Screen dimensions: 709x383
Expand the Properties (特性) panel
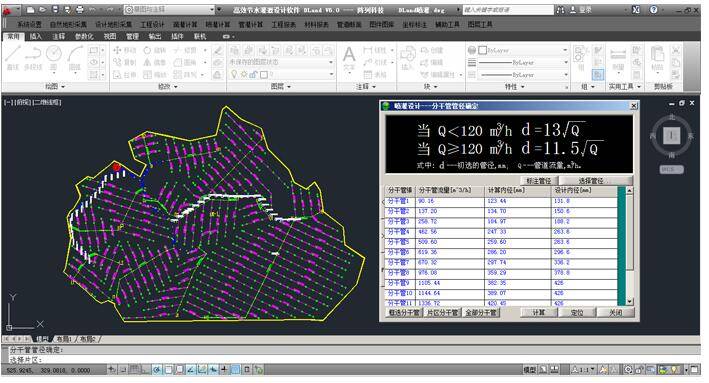515,86
